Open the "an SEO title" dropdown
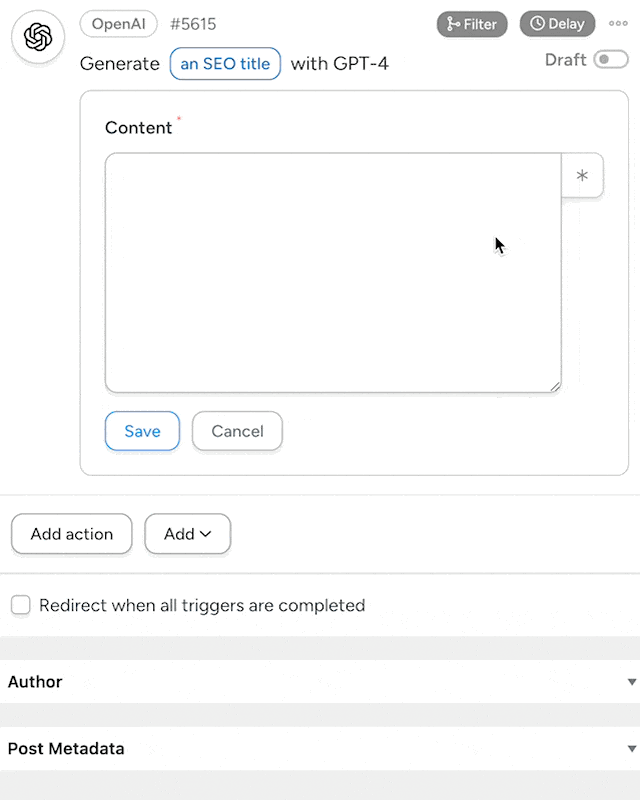 point(225,63)
